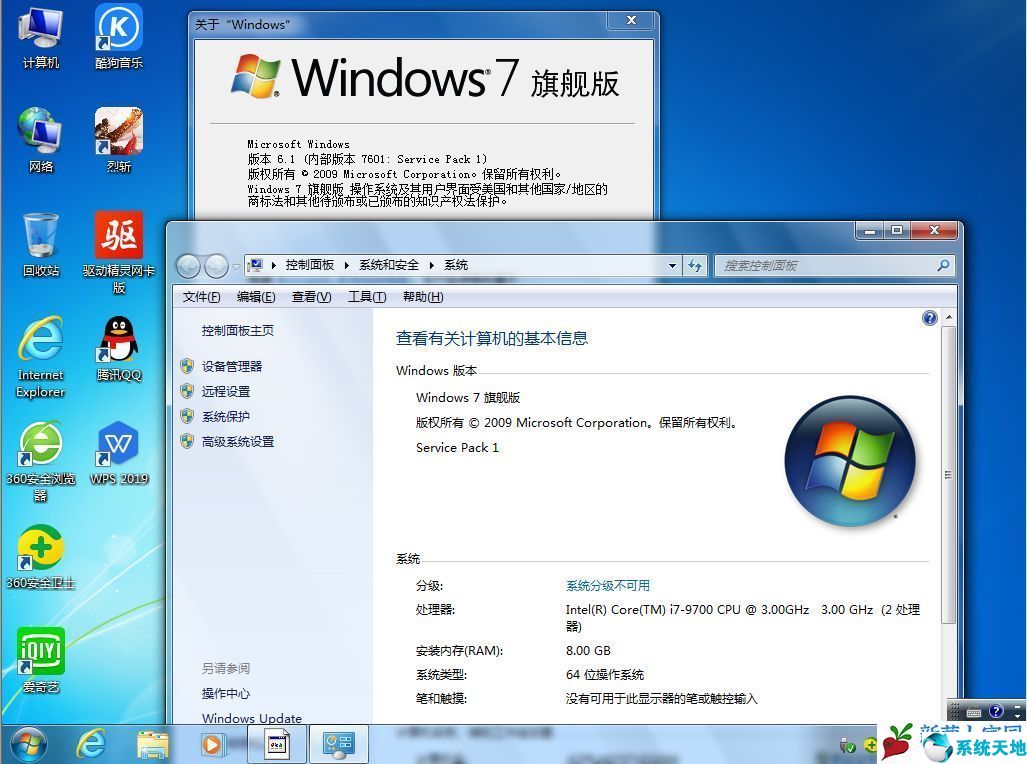
Task: Click the 没有可用于此显示器的笔或触控输入 text
Action: [662, 698]
